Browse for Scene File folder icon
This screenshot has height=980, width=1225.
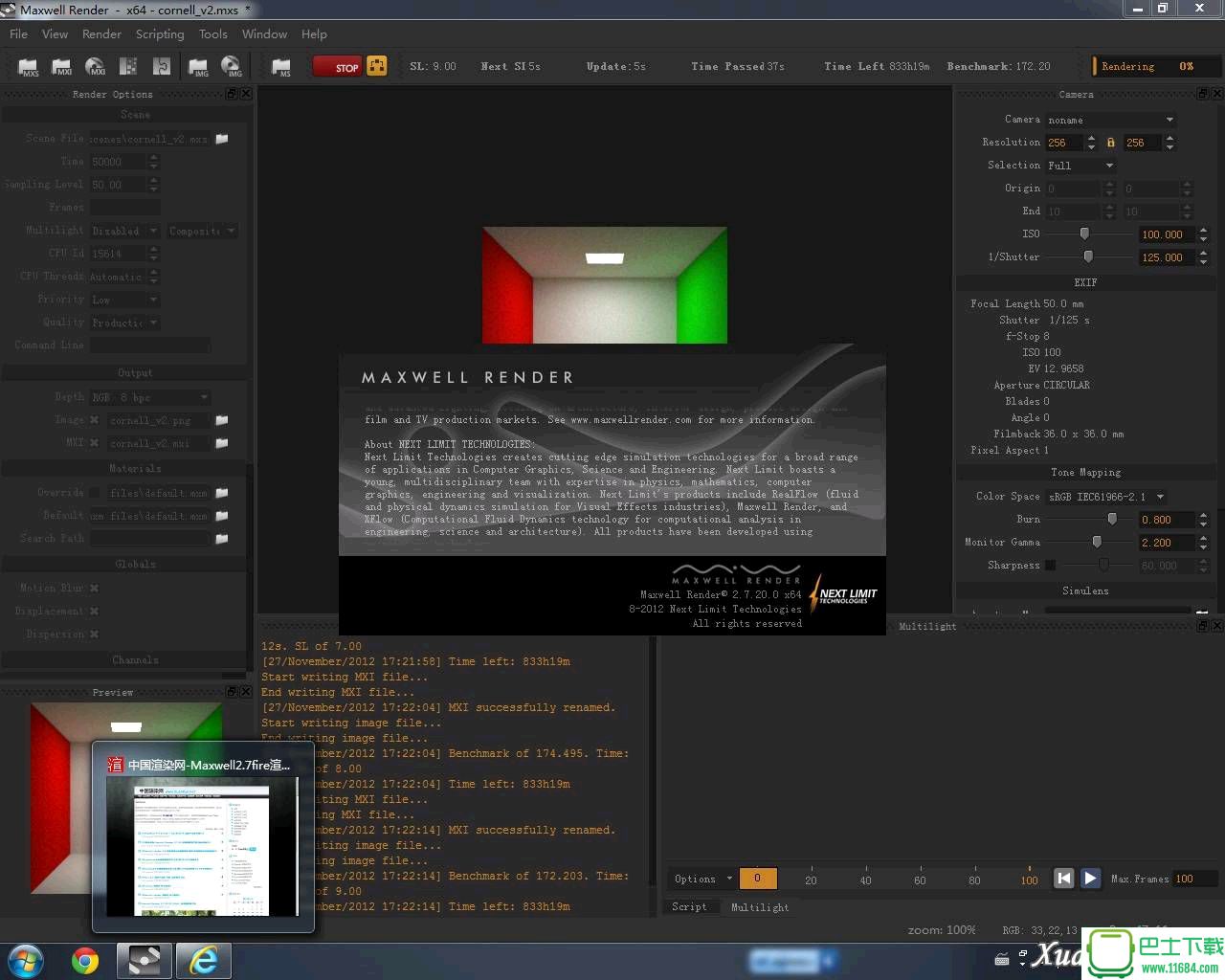222,139
